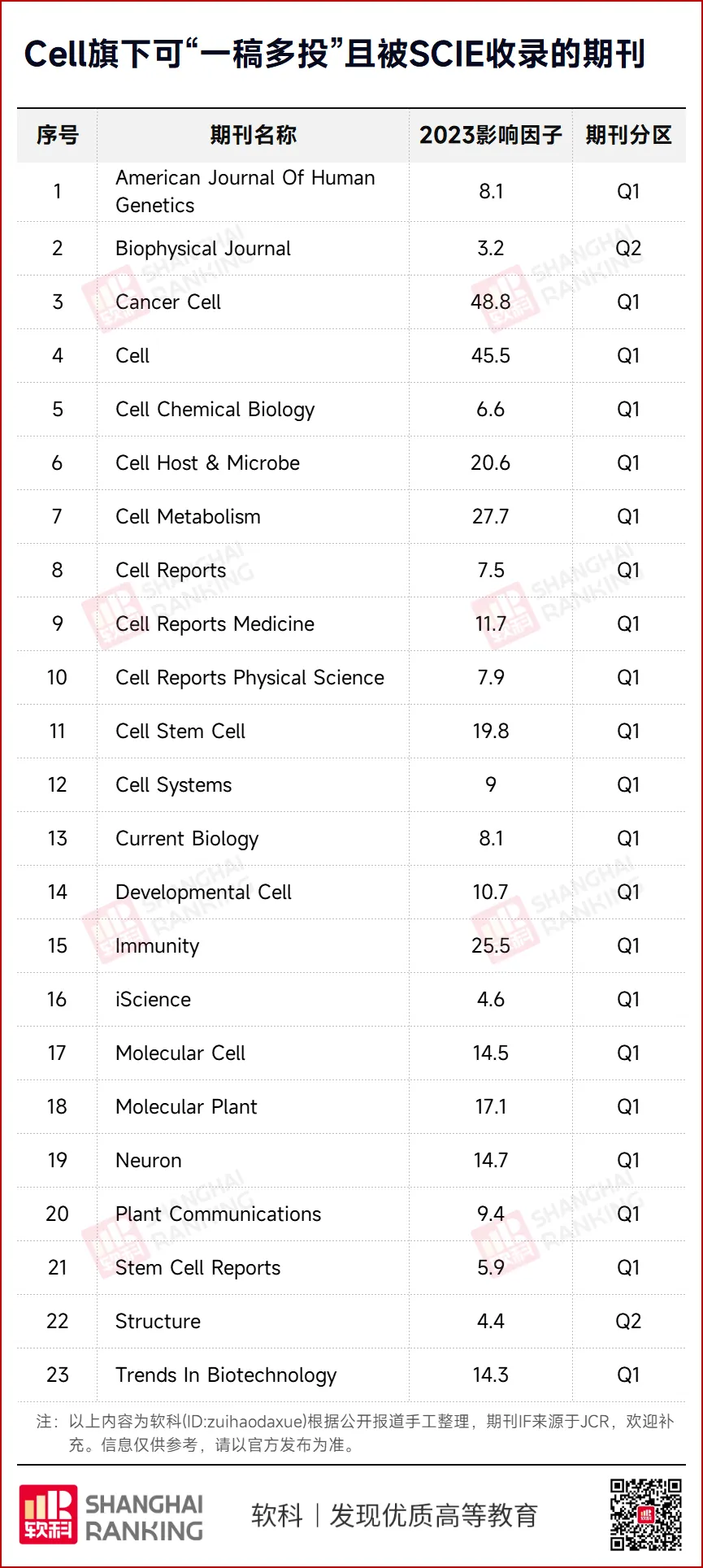Select the Cell Host & Microbe row name

(x=207, y=463)
